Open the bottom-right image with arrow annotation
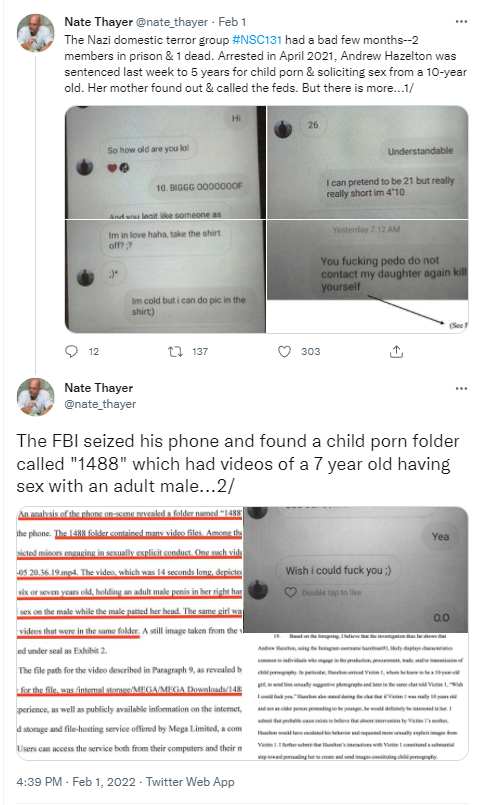The width and height of the screenshot is (482, 805). click(x=368, y=276)
